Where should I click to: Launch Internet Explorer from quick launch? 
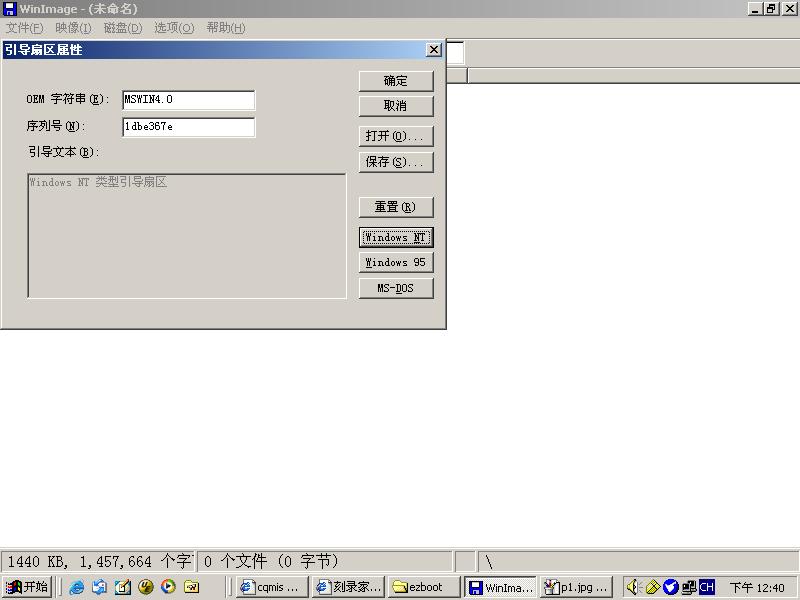77,587
